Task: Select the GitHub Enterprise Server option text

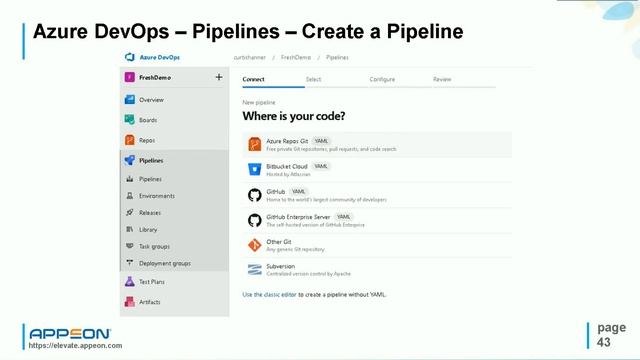Action: click(x=298, y=217)
